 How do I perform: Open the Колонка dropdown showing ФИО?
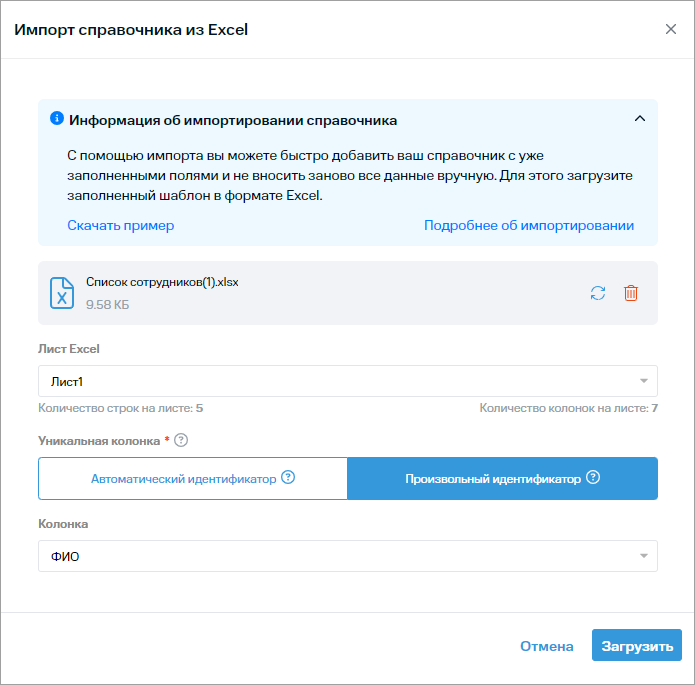coord(348,556)
